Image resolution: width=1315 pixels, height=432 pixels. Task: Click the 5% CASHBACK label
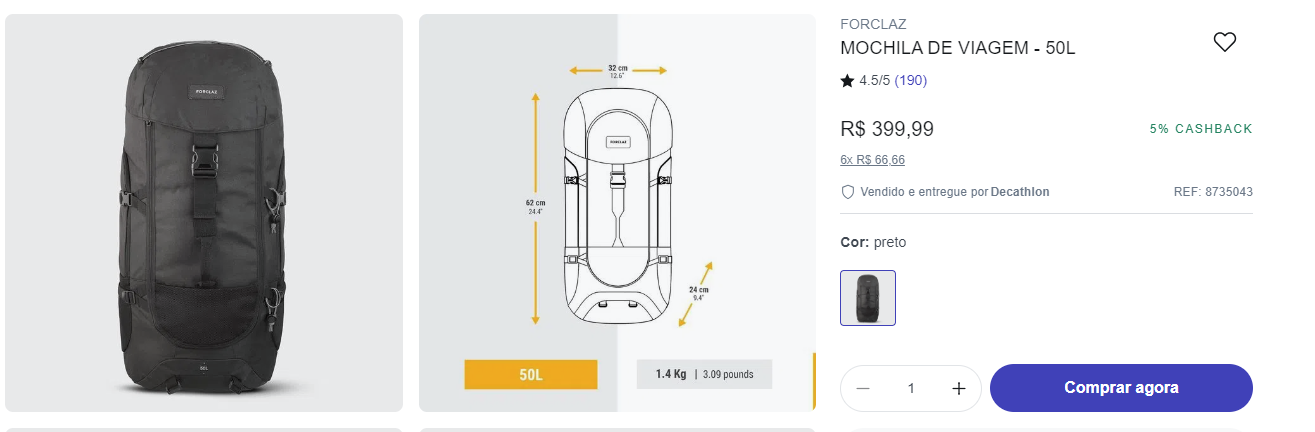coord(1201,129)
